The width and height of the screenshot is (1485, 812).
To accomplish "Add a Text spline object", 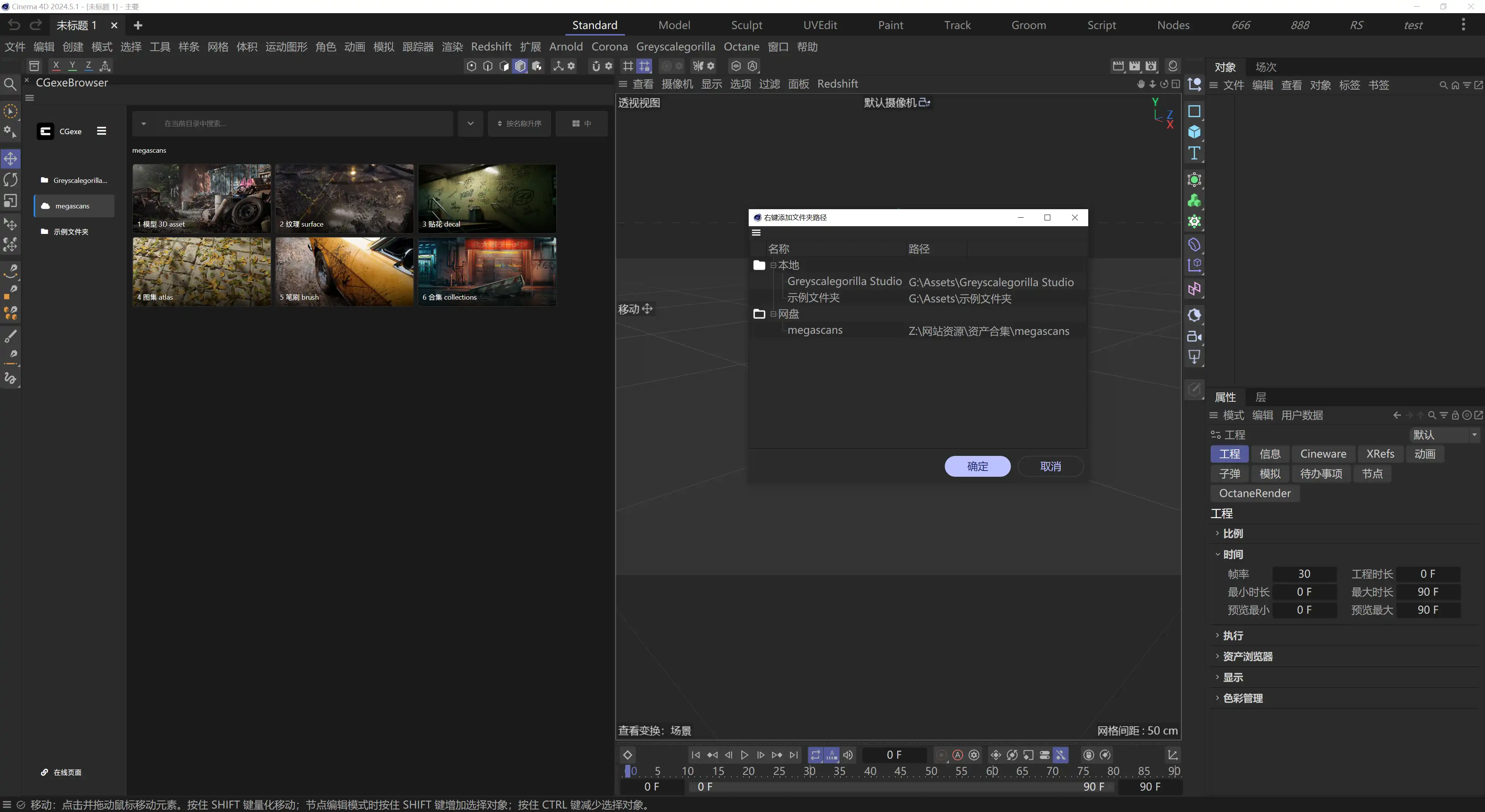I will (1194, 153).
